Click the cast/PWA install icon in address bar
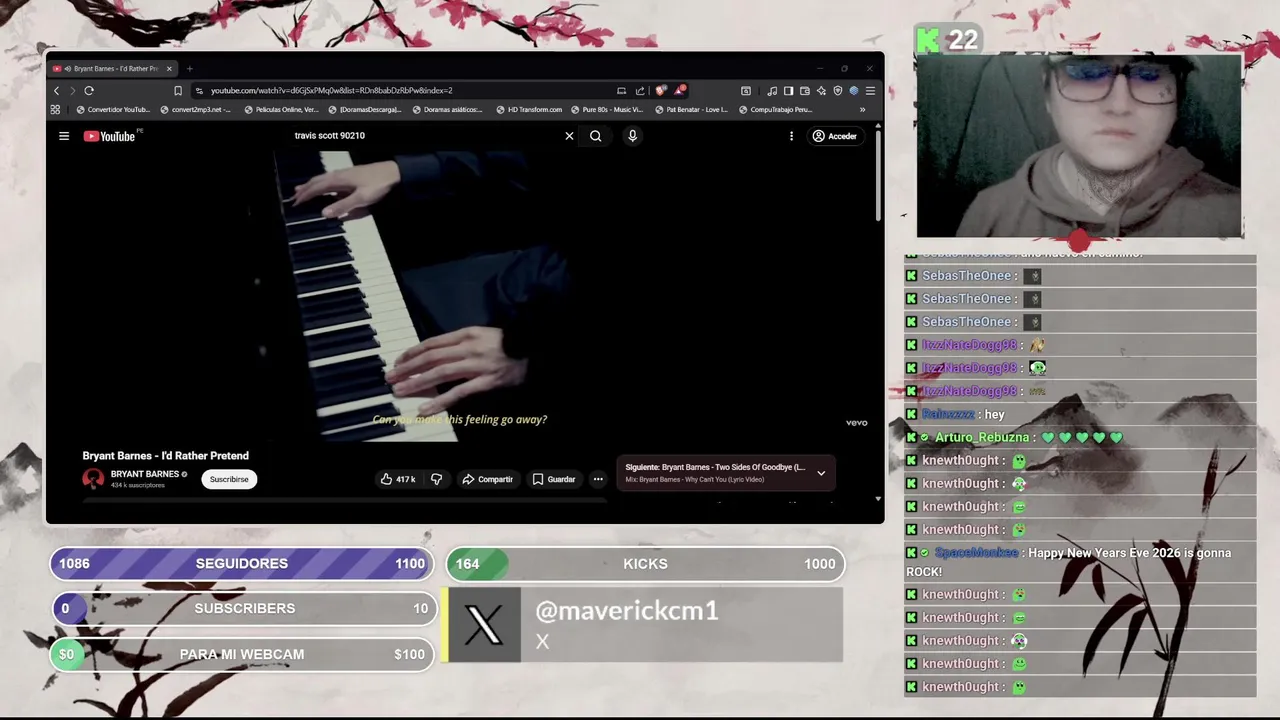This screenshot has width=1280, height=720. pos(621,90)
